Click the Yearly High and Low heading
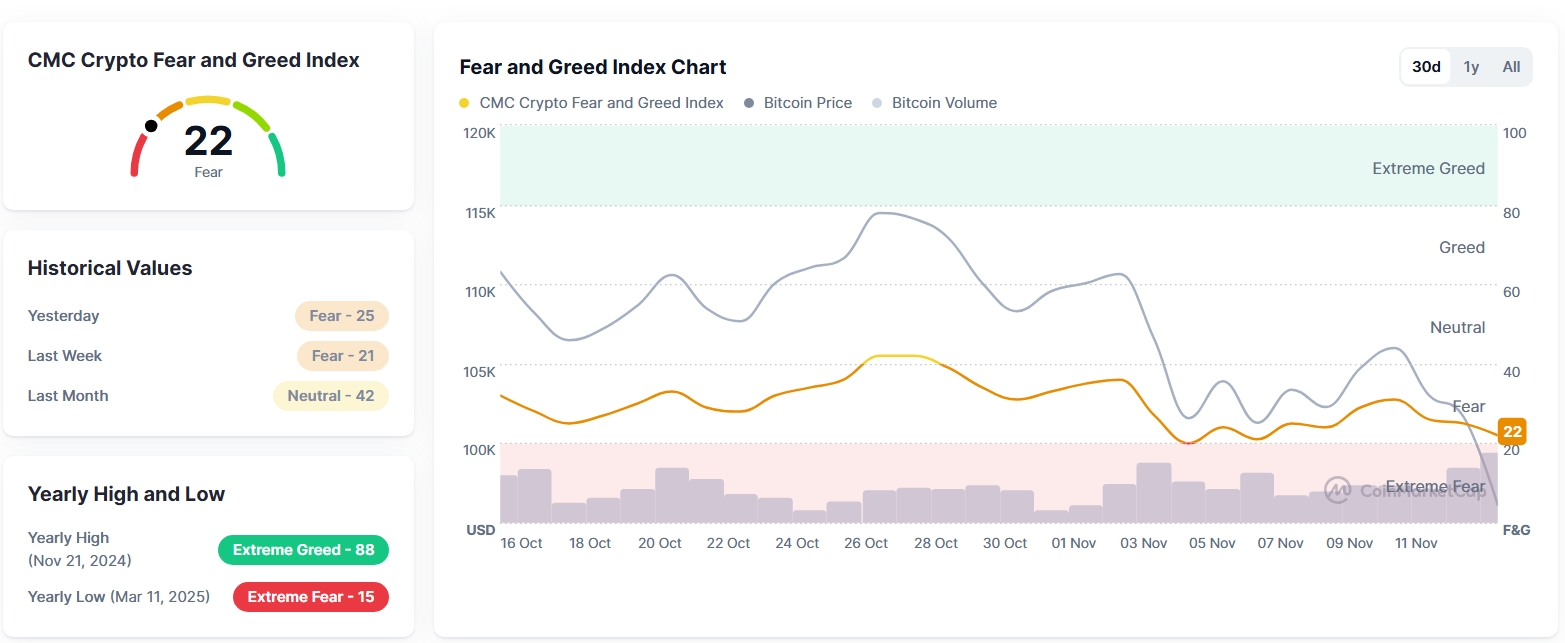 click(127, 494)
